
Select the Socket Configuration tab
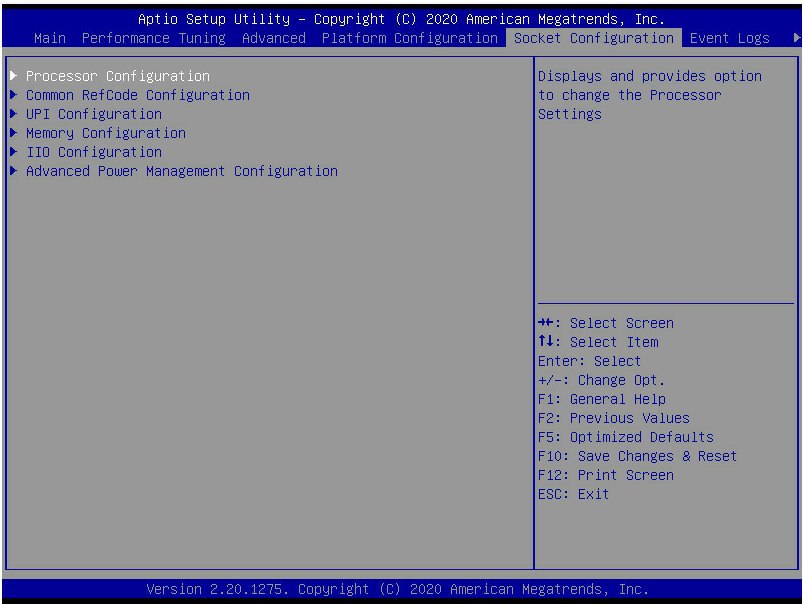pyautogui.click(x=594, y=38)
